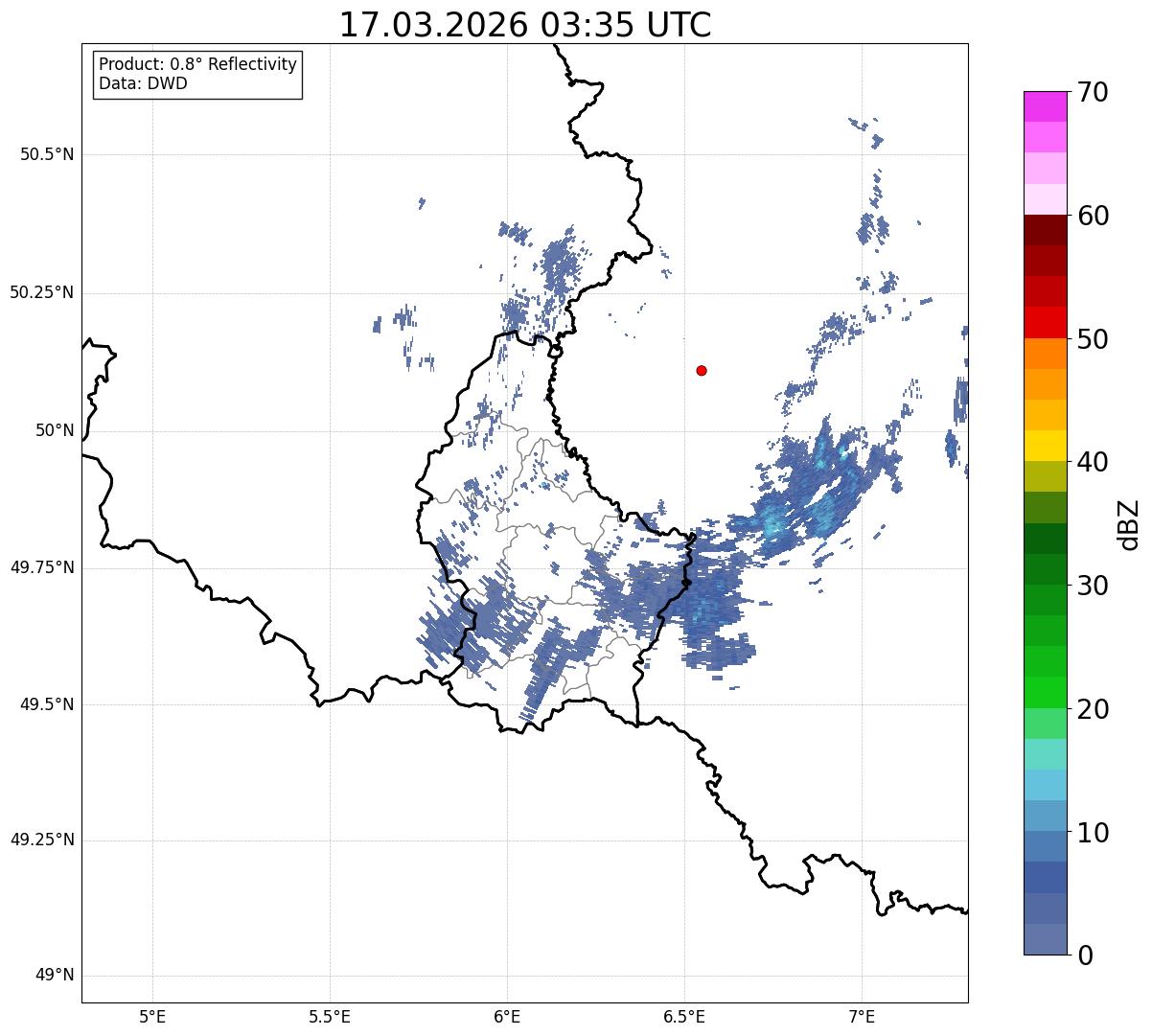This screenshot has height=1036, width=1152.
Task: Click the timestamp title 17.03.2026 03:35 UTC
Action: pyautogui.click(x=525, y=25)
